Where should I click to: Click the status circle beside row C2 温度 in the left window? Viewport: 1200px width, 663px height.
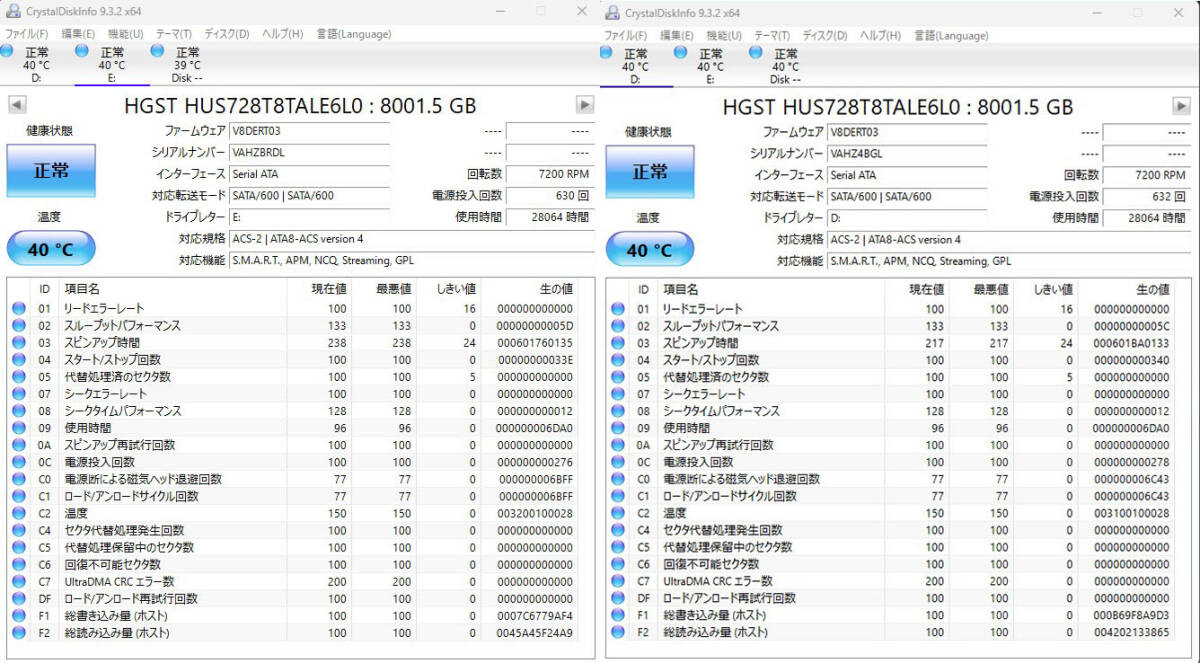tap(18, 513)
